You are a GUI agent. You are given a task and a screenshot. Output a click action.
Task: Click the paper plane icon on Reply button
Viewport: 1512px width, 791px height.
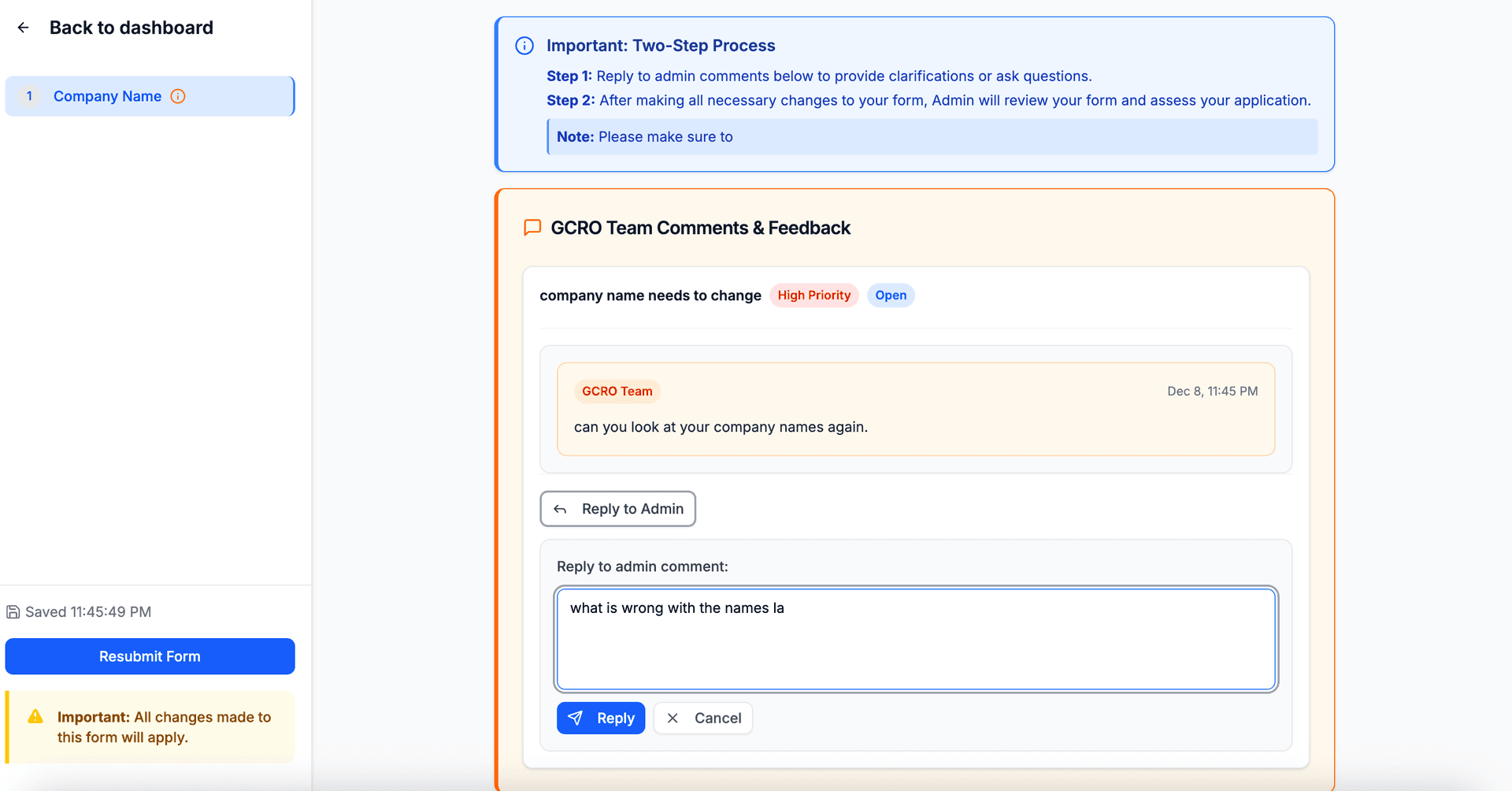[576, 718]
